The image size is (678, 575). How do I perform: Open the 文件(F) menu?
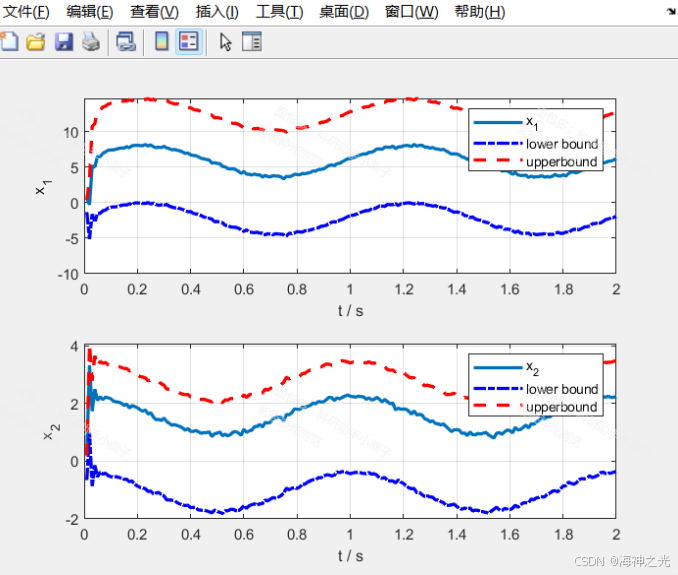26,12
